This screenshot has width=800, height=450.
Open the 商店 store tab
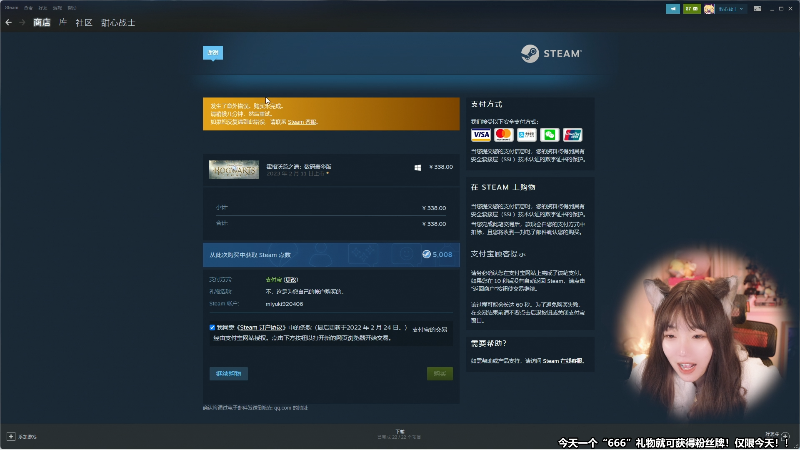(42, 22)
